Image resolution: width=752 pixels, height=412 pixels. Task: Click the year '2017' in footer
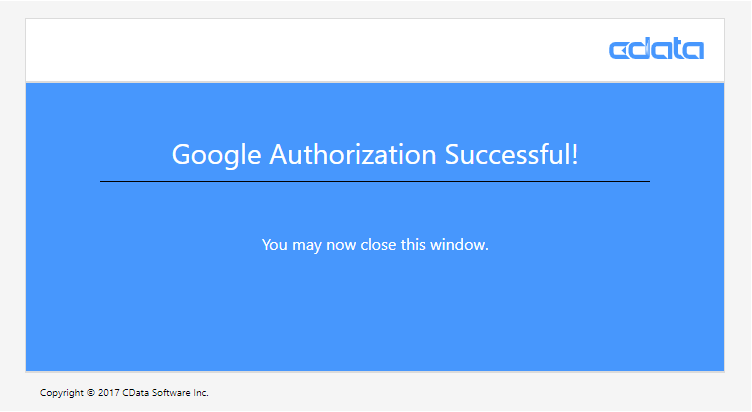[x=108, y=393]
